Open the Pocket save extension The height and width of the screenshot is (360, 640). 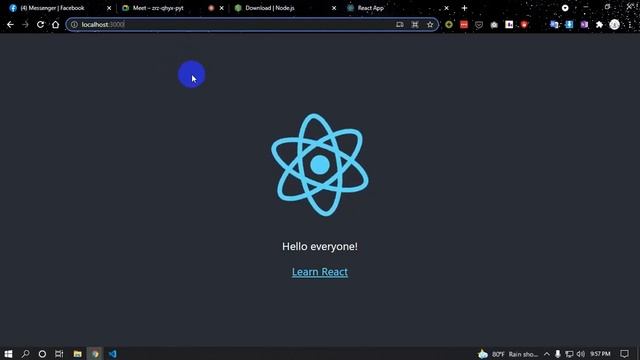tap(479, 25)
